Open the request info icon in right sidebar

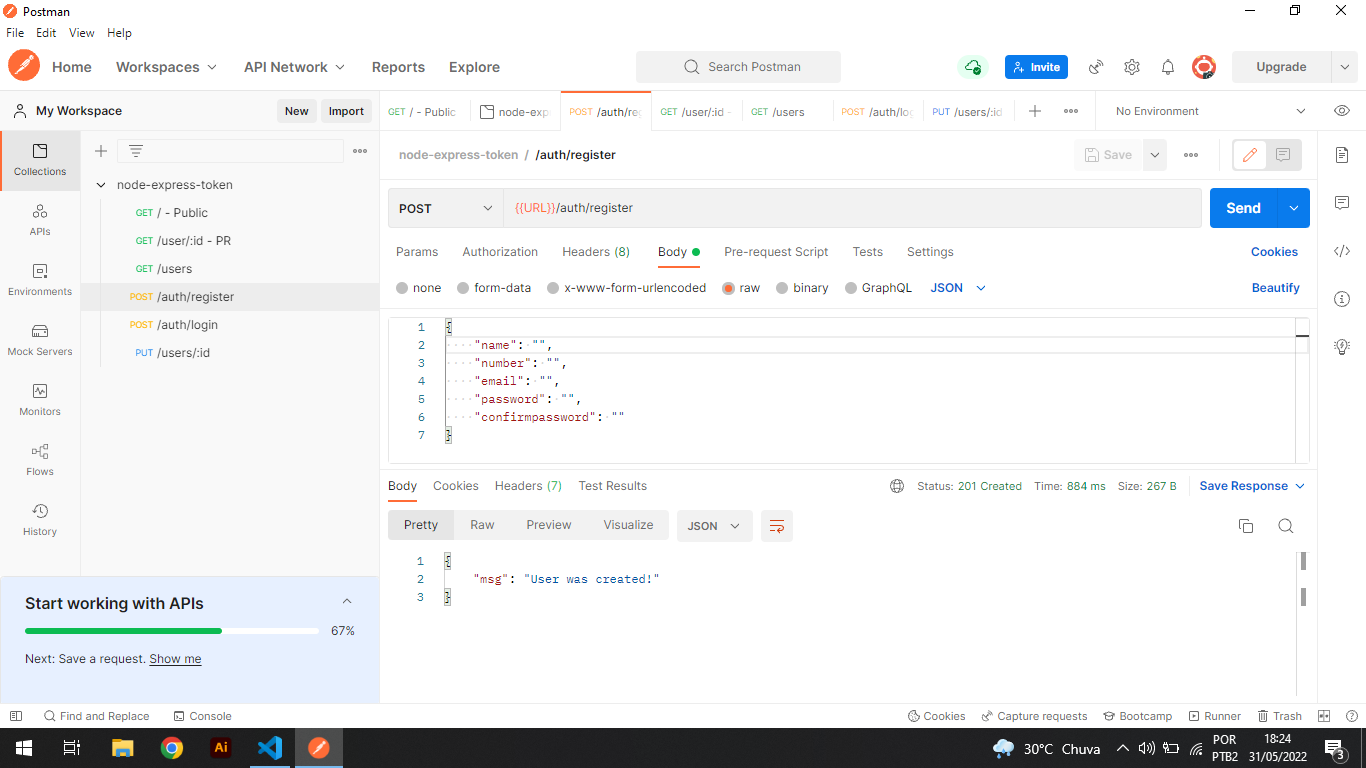click(1342, 299)
